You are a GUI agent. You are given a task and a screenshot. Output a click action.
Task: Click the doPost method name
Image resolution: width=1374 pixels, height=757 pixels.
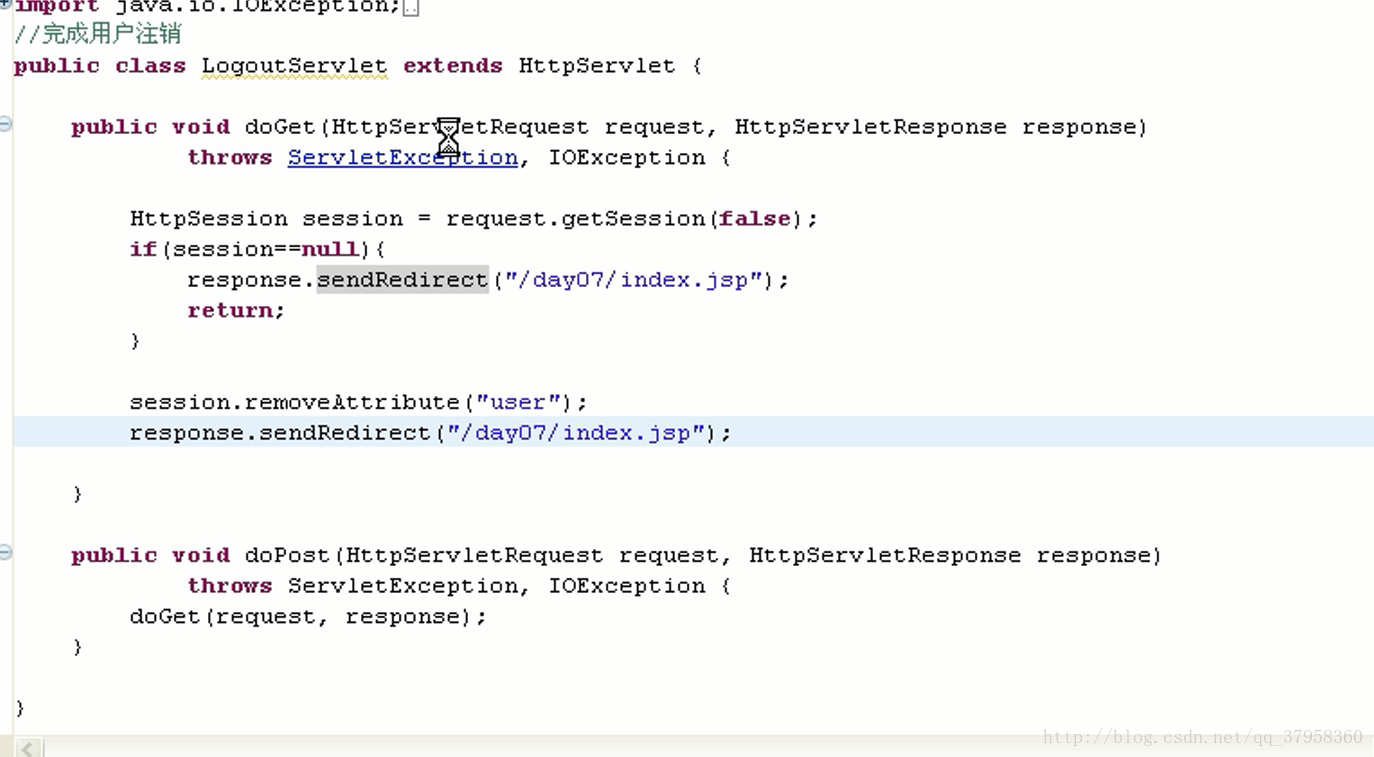[x=287, y=555]
